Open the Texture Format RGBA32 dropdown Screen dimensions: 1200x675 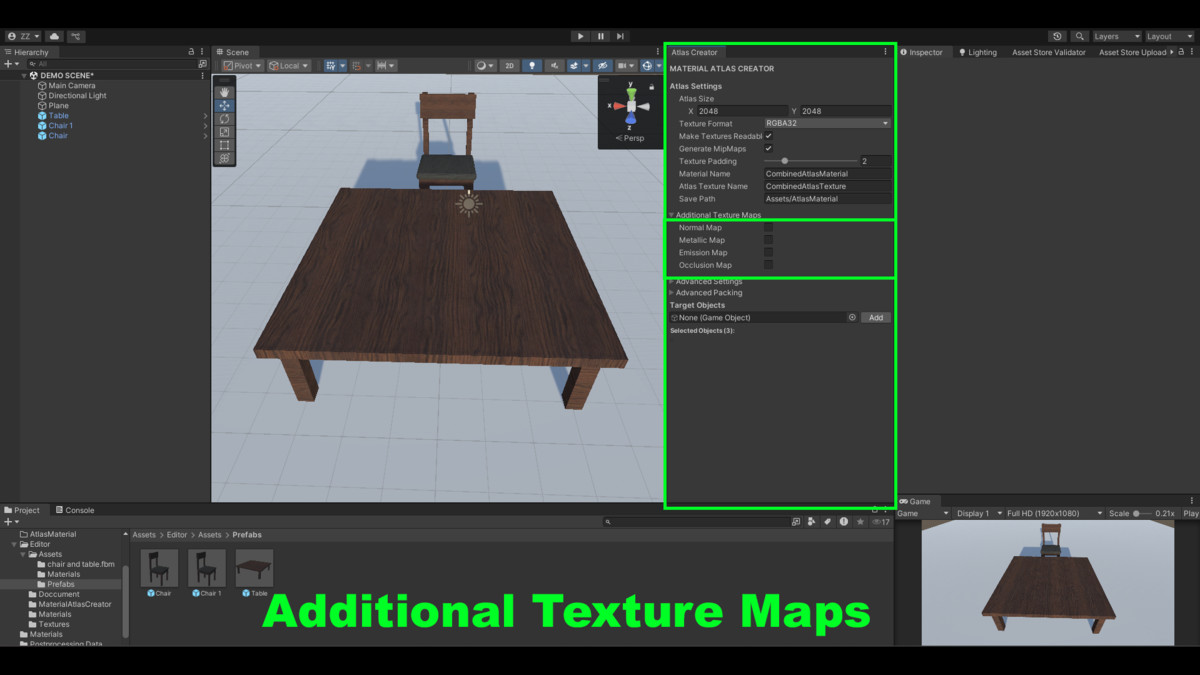827,124
